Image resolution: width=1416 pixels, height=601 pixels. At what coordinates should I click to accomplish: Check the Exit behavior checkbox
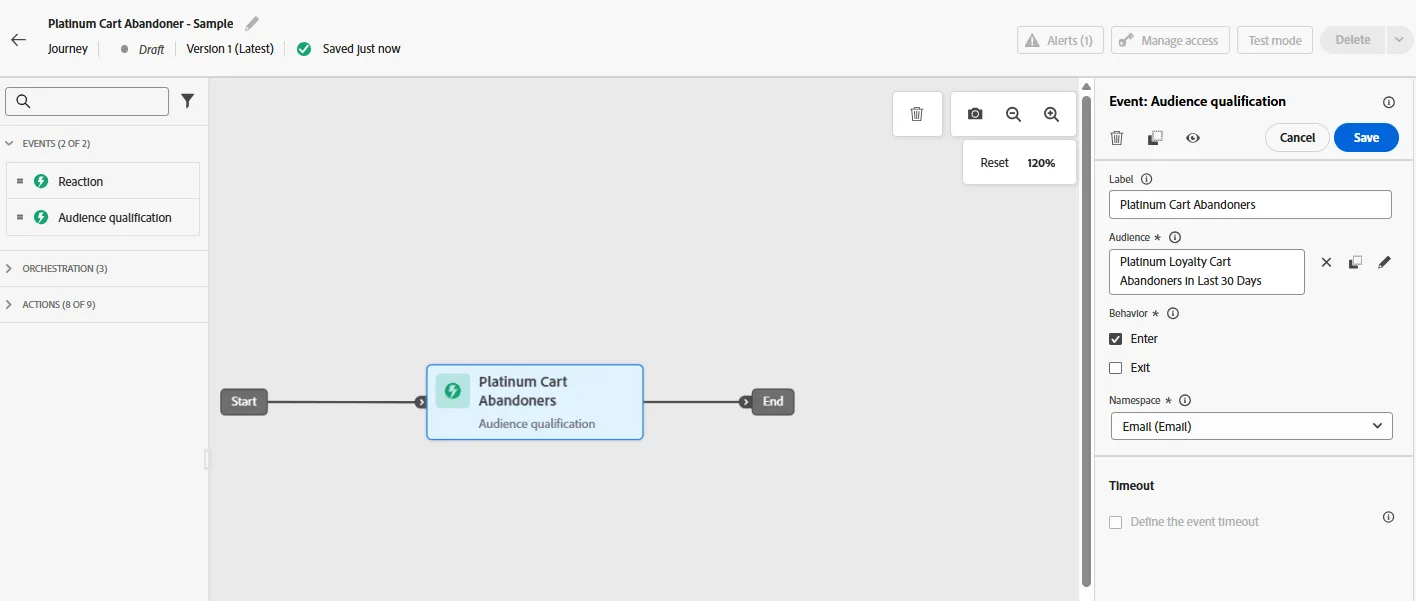click(1116, 368)
